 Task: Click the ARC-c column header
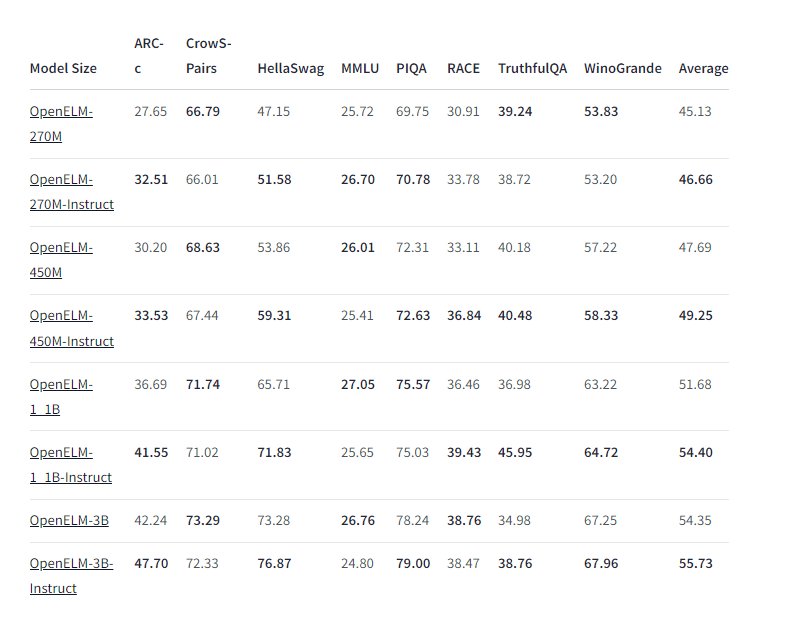pos(149,56)
